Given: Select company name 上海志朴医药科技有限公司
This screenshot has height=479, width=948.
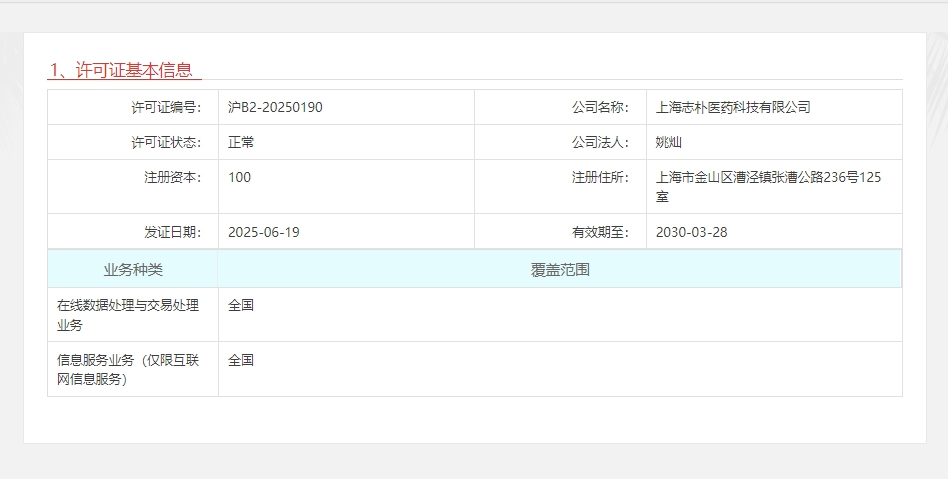Looking at the screenshot, I should [x=733, y=107].
